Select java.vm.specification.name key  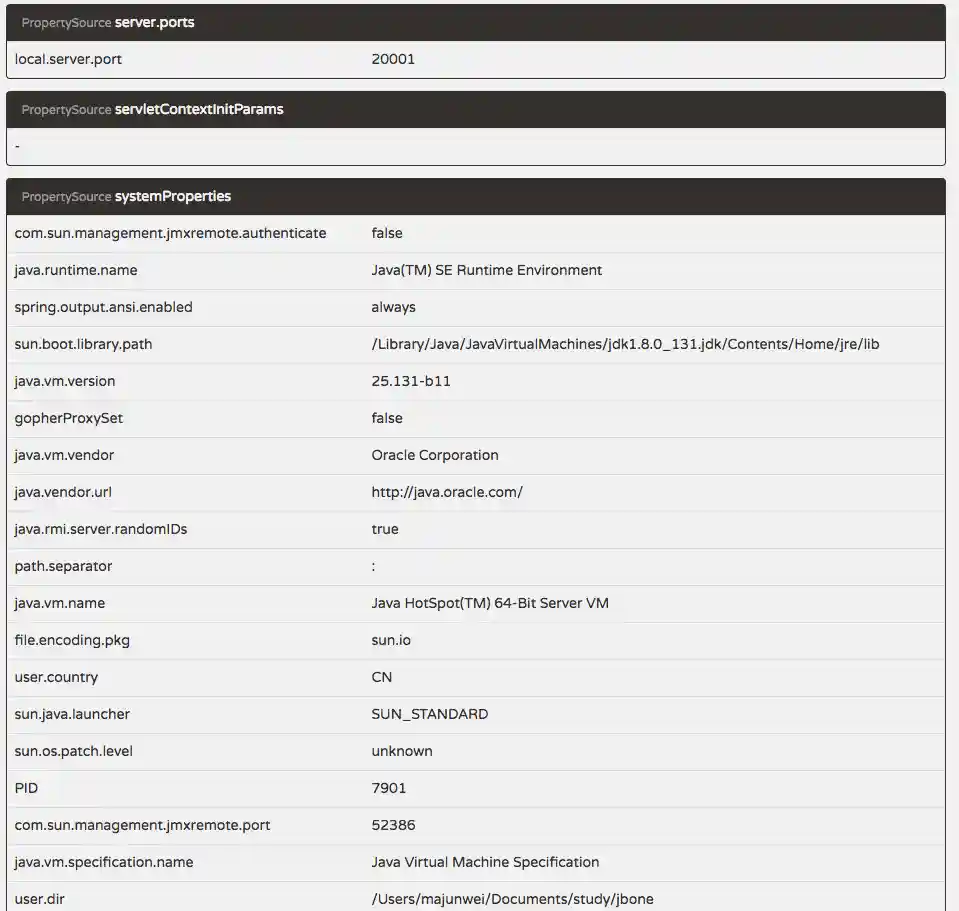coord(104,862)
